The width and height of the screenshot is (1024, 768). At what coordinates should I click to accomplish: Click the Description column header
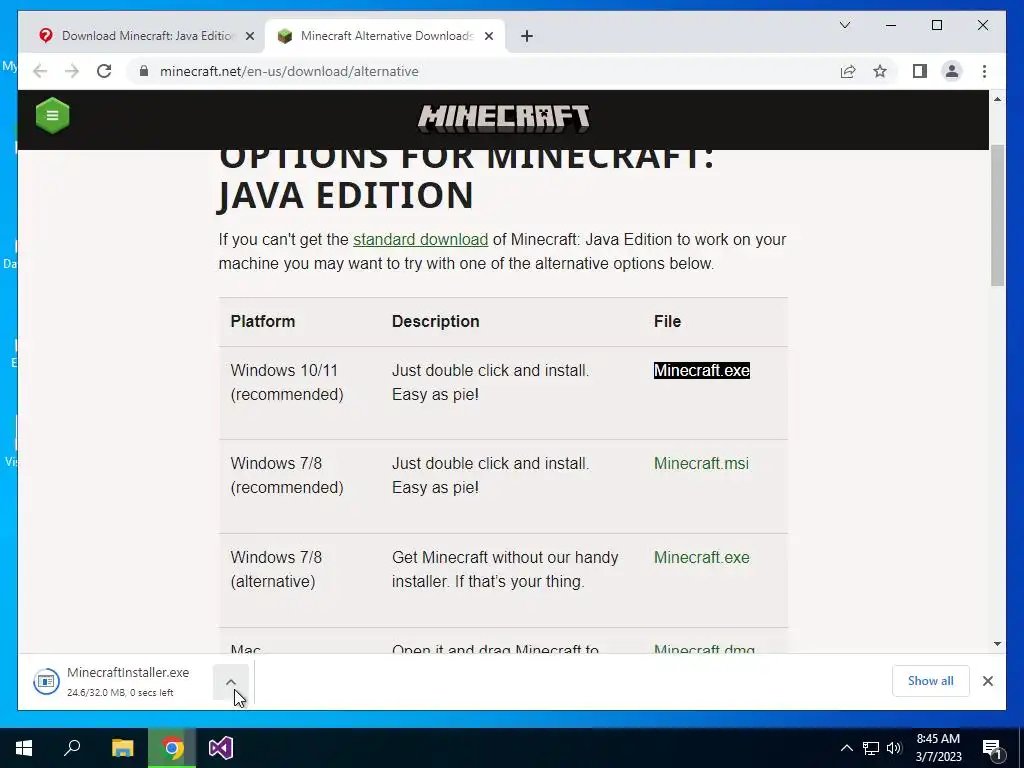click(x=436, y=321)
